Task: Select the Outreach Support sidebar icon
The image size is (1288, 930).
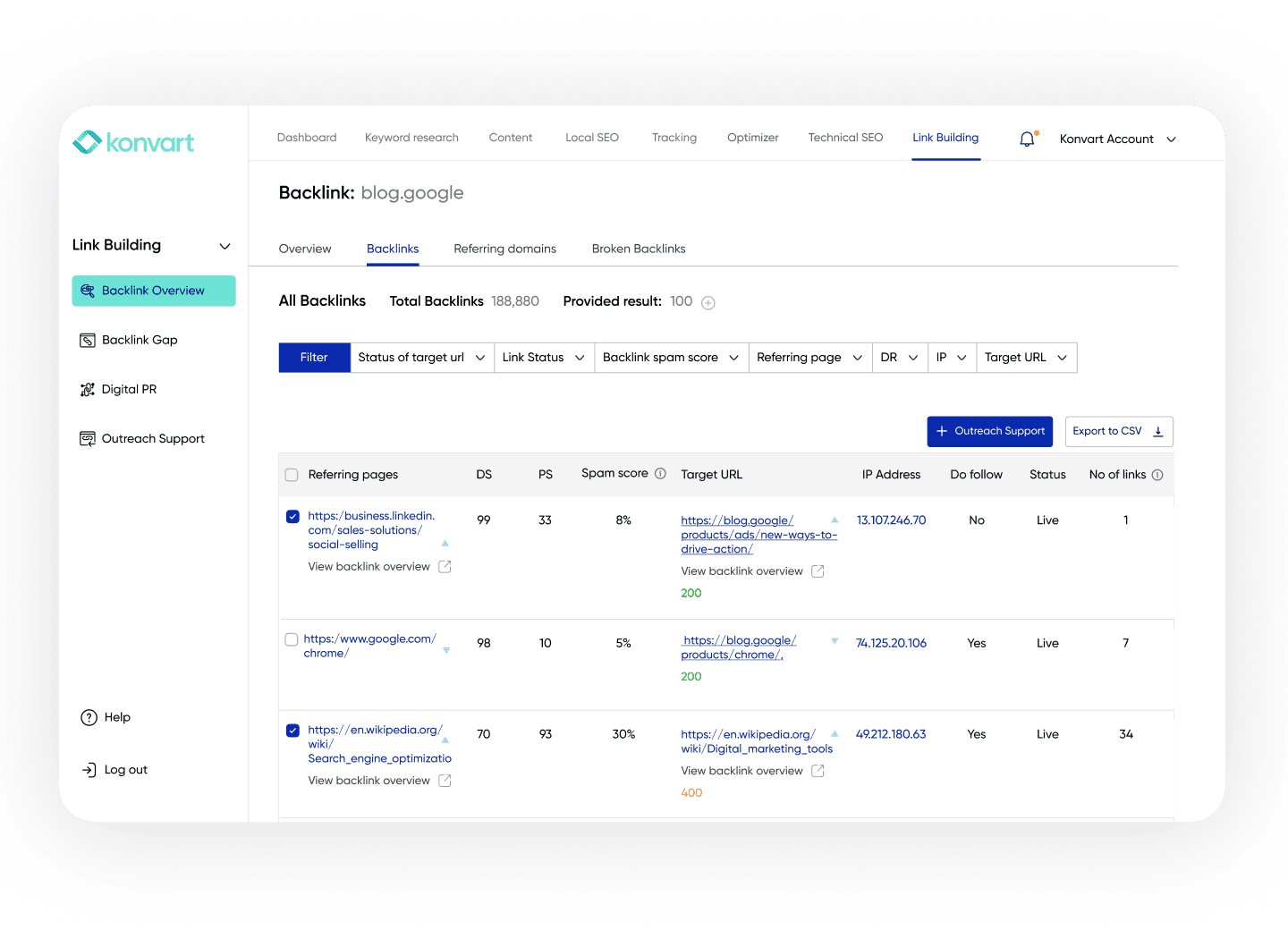Action: tap(88, 438)
